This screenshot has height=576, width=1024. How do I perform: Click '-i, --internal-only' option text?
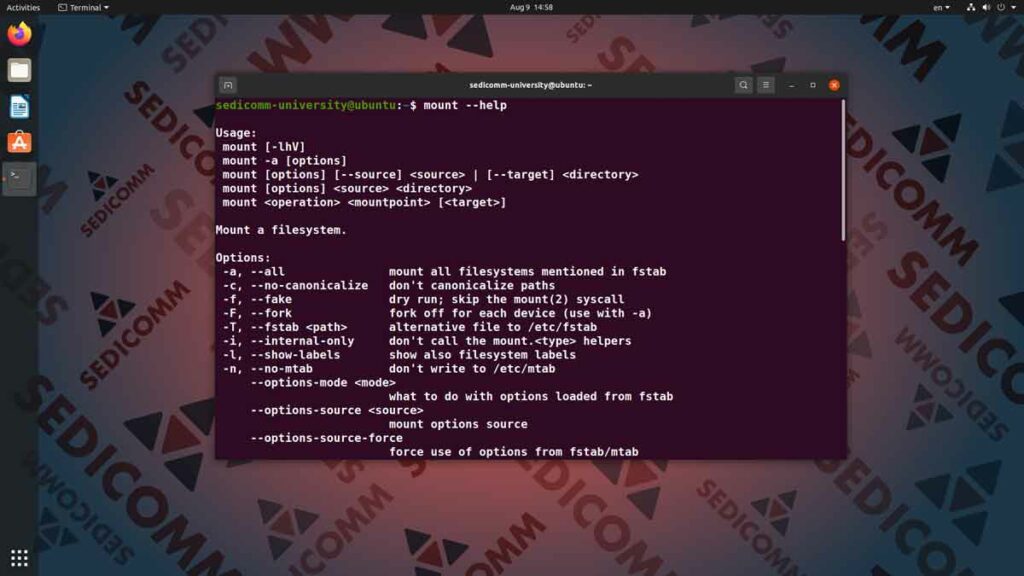click(288, 341)
